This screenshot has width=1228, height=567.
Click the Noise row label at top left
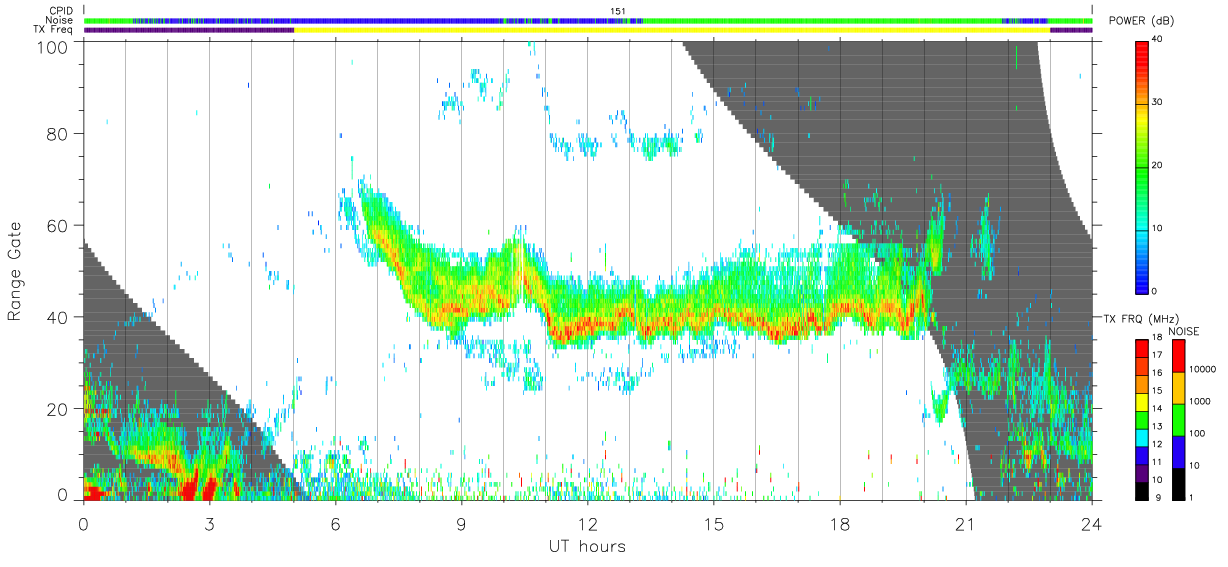(60, 20)
